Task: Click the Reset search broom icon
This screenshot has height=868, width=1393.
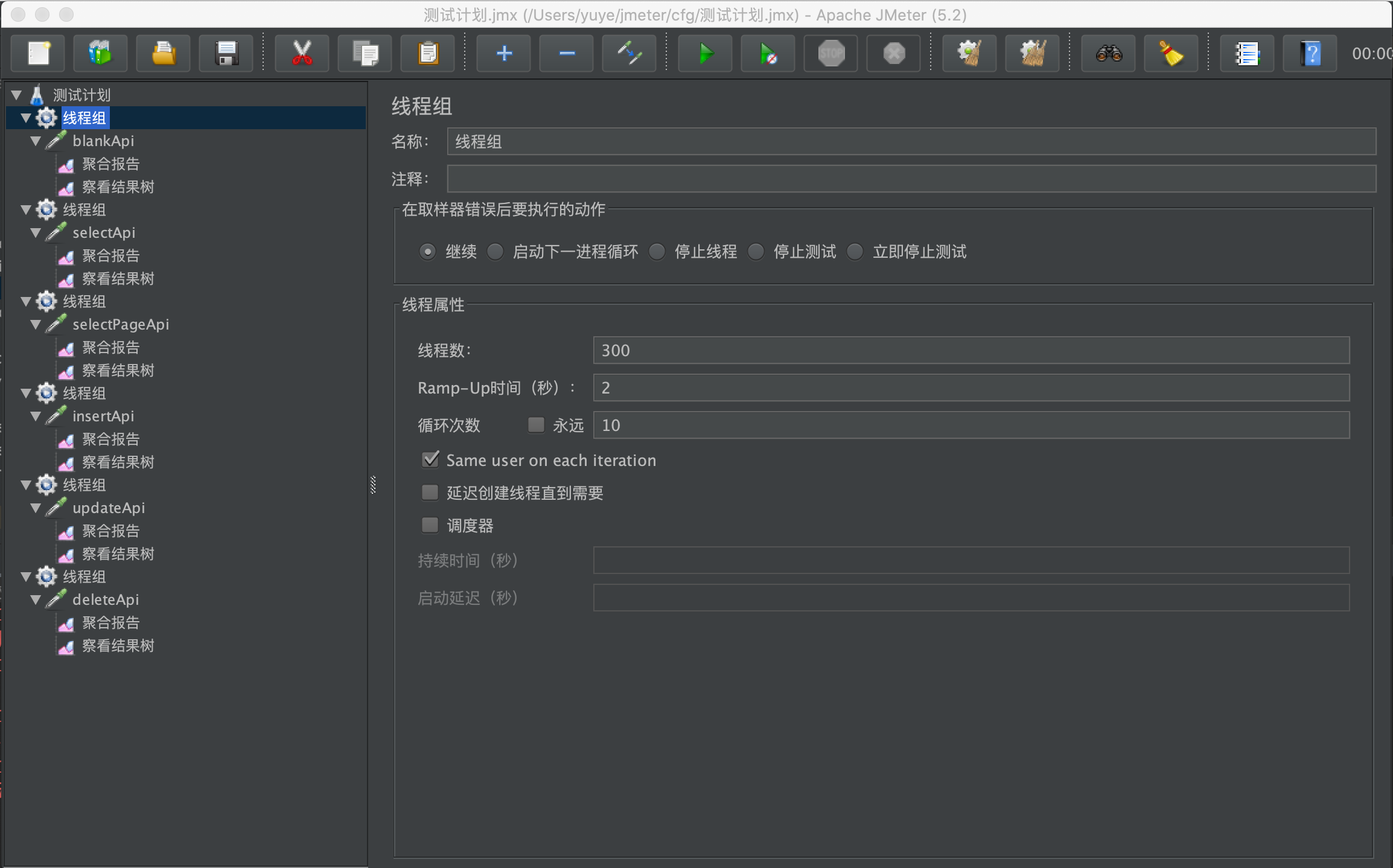Action: tap(1171, 54)
